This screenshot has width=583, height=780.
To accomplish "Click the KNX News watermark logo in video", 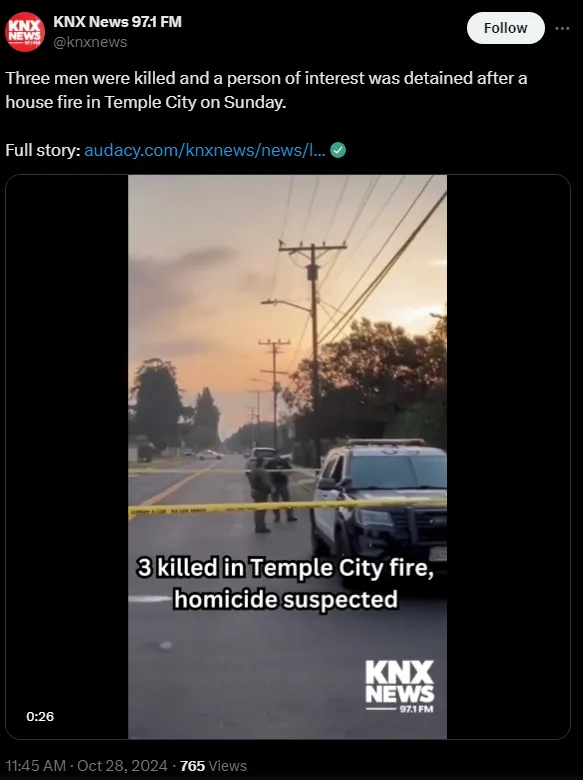I will (x=400, y=686).
